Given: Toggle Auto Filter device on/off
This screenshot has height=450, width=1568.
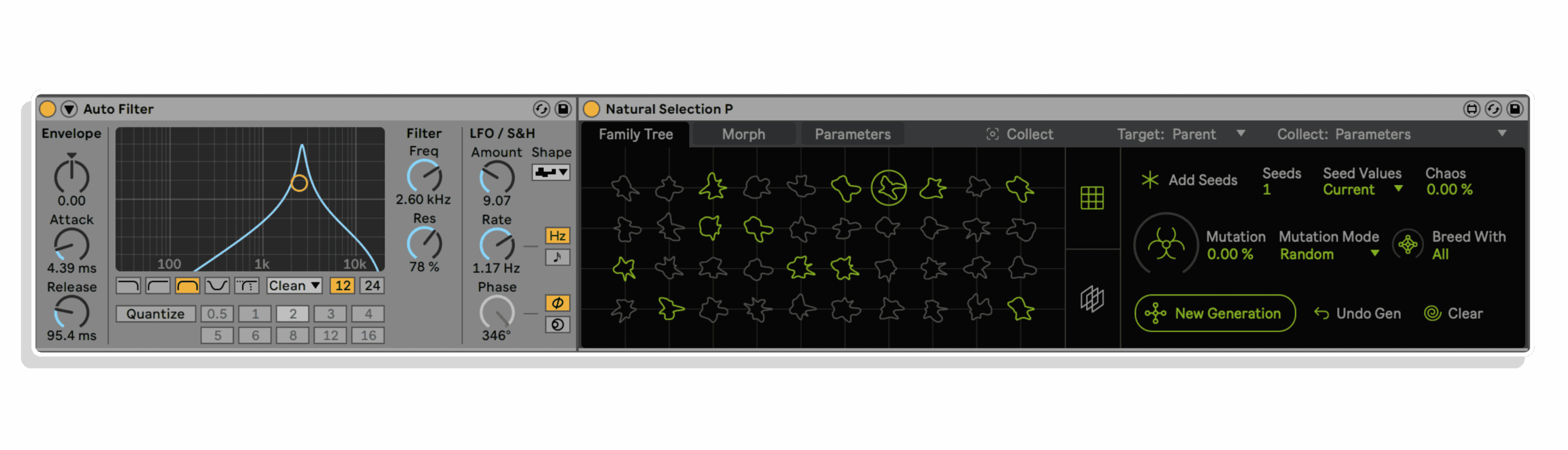Looking at the screenshot, I should 48,109.
